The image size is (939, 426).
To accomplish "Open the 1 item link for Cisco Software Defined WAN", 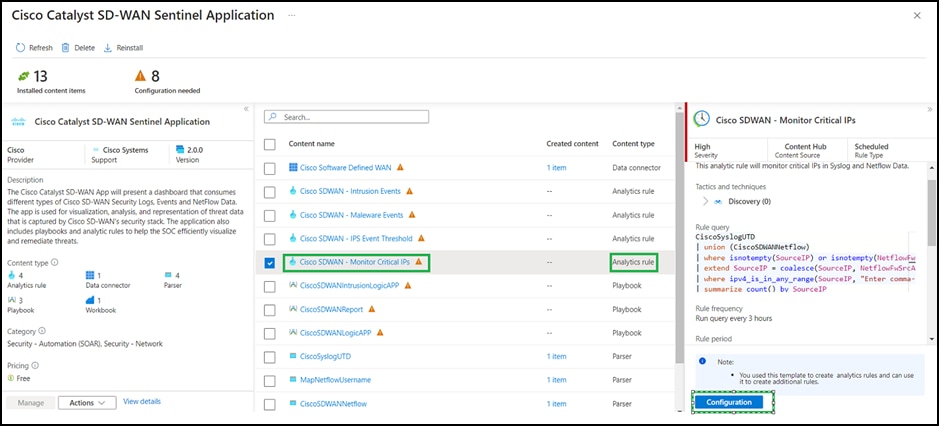I will click(556, 167).
